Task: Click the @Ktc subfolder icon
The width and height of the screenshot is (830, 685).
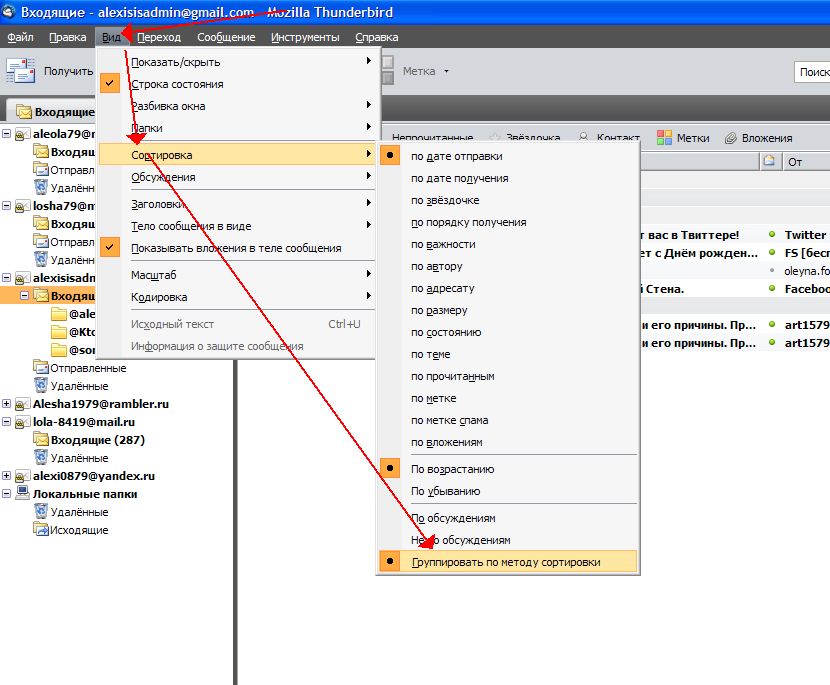Action: [59, 332]
